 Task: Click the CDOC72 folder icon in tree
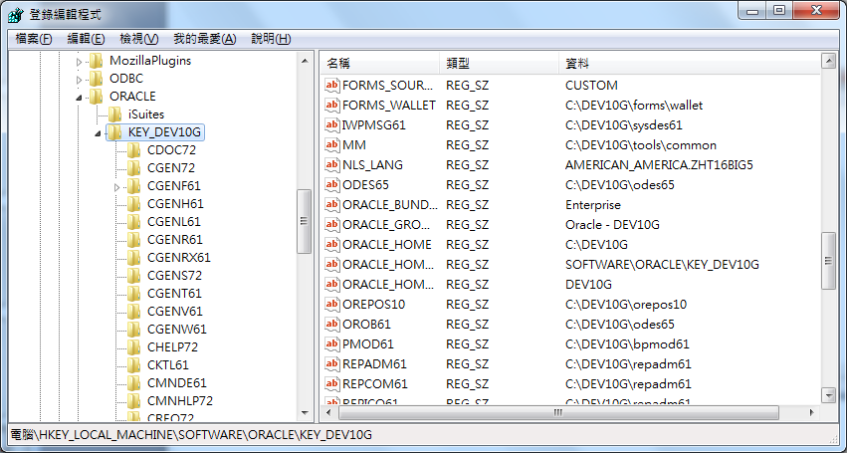tap(133, 150)
